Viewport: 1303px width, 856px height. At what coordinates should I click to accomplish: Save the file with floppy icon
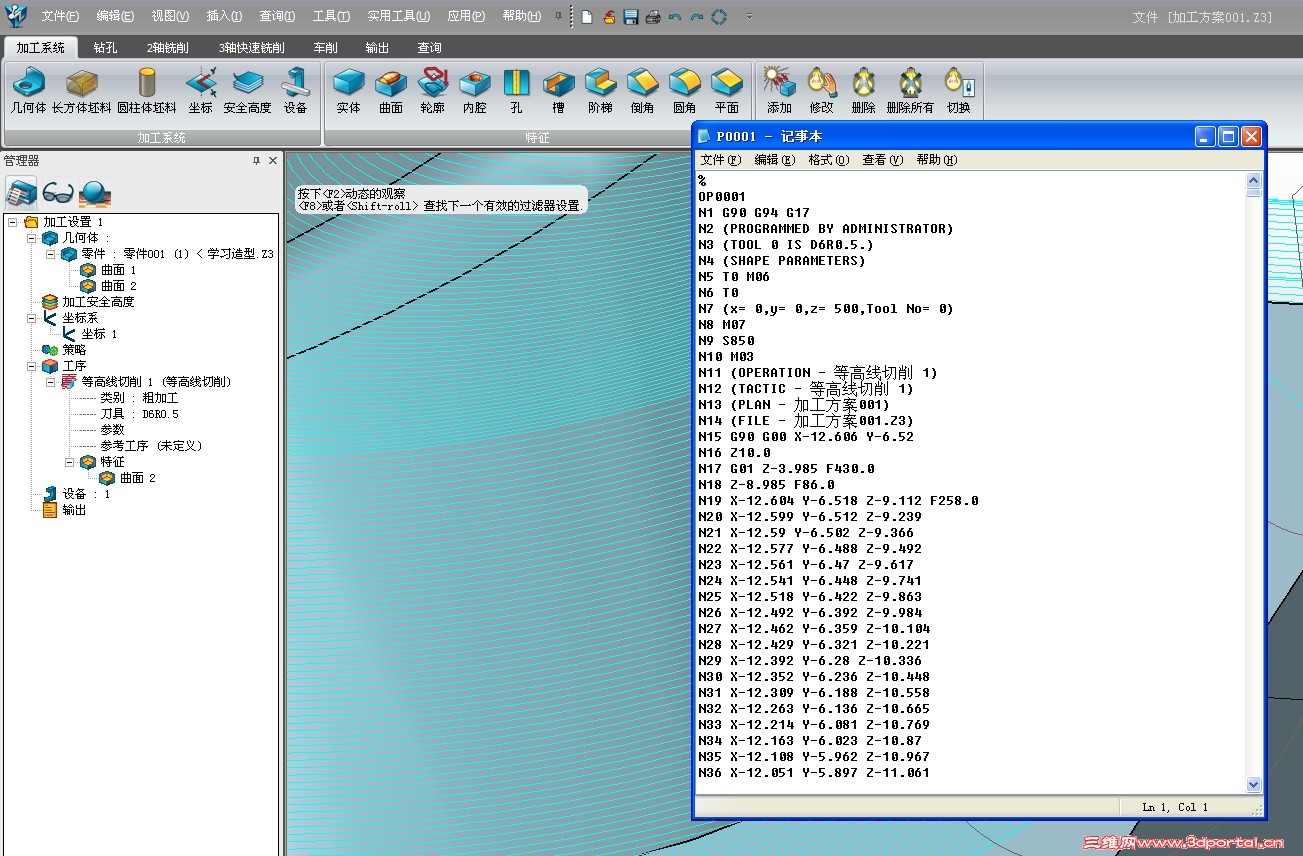pyautogui.click(x=631, y=17)
